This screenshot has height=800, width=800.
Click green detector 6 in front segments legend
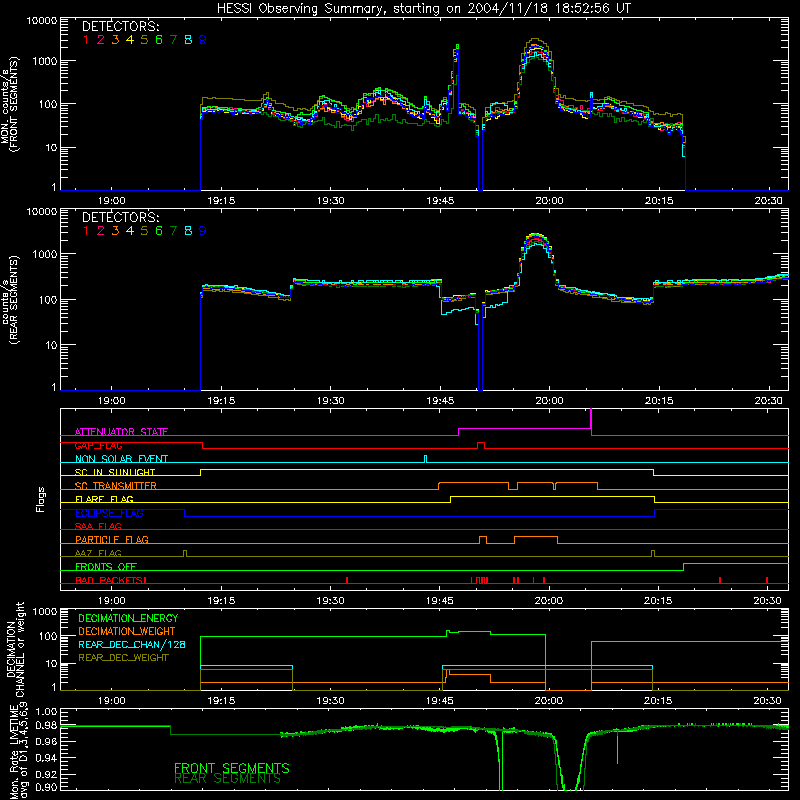(159, 40)
